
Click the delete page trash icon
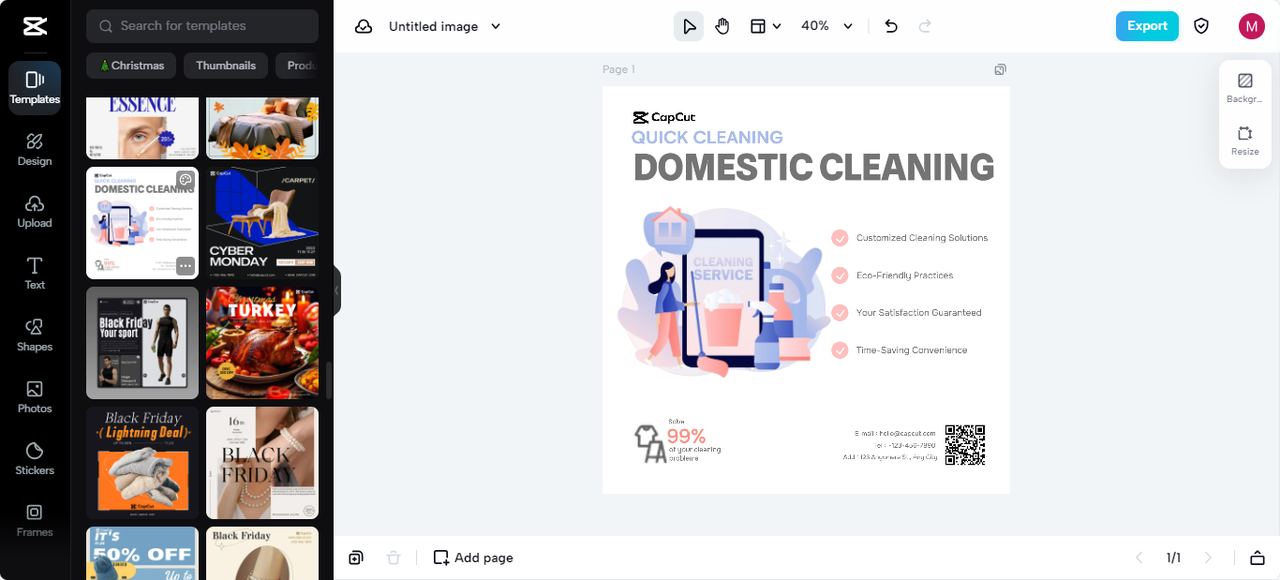(x=394, y=558)
